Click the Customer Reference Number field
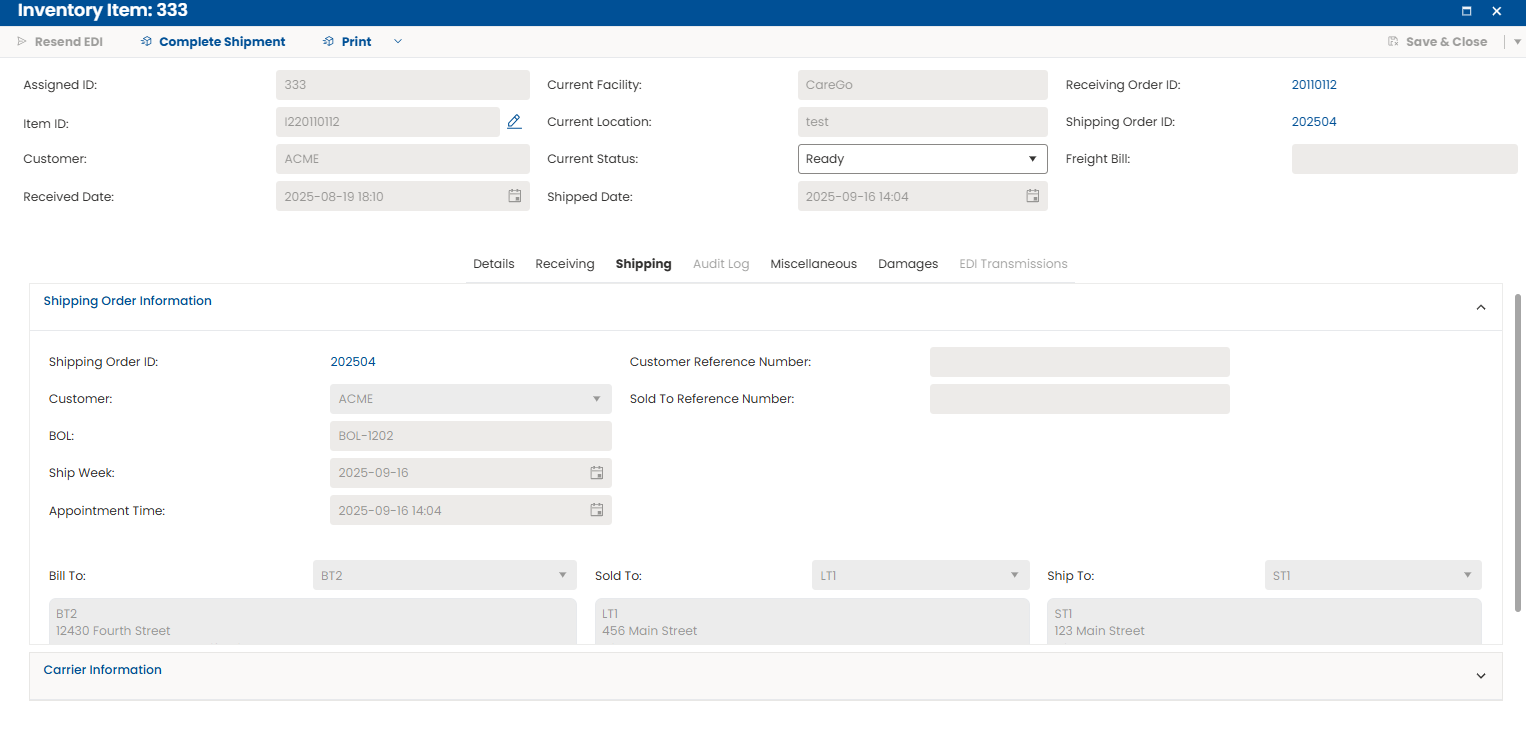1526x750 pixels. tap(1079, 362)
